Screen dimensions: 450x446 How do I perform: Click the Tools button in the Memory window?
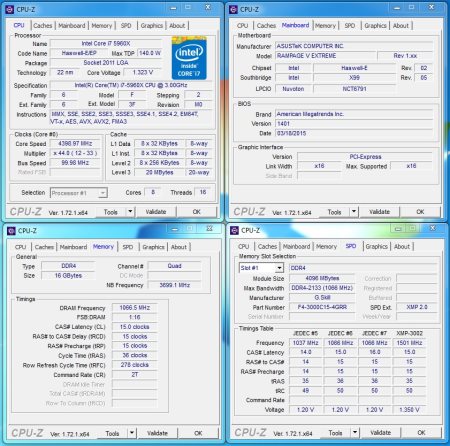(112, 433)
